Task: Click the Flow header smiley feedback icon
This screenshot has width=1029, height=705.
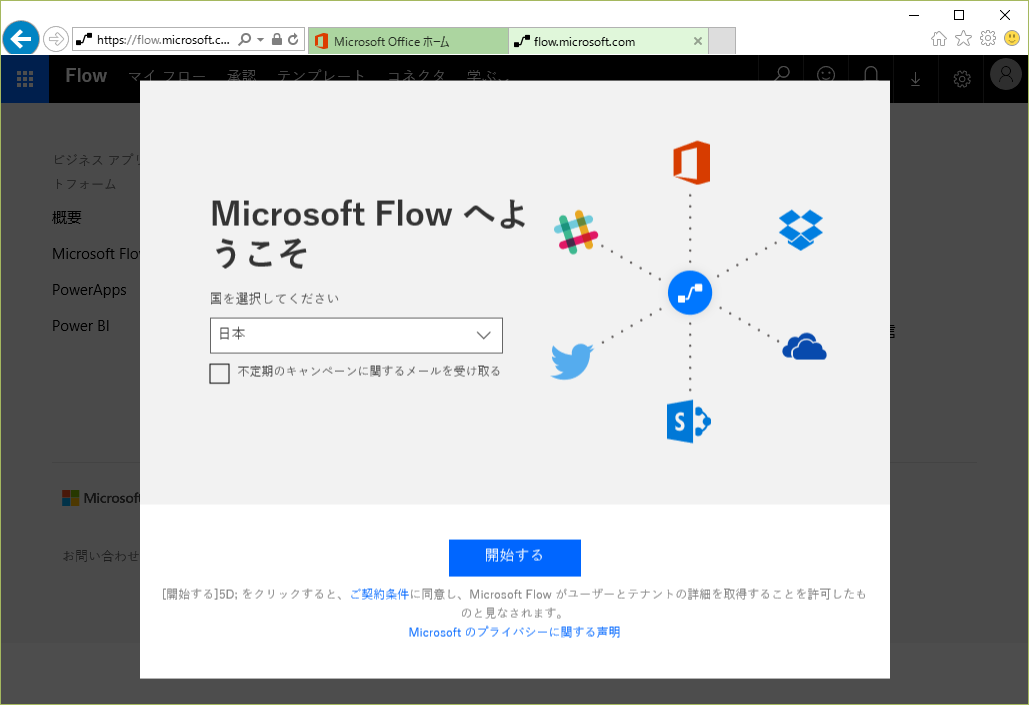Action: coord(826,74)
